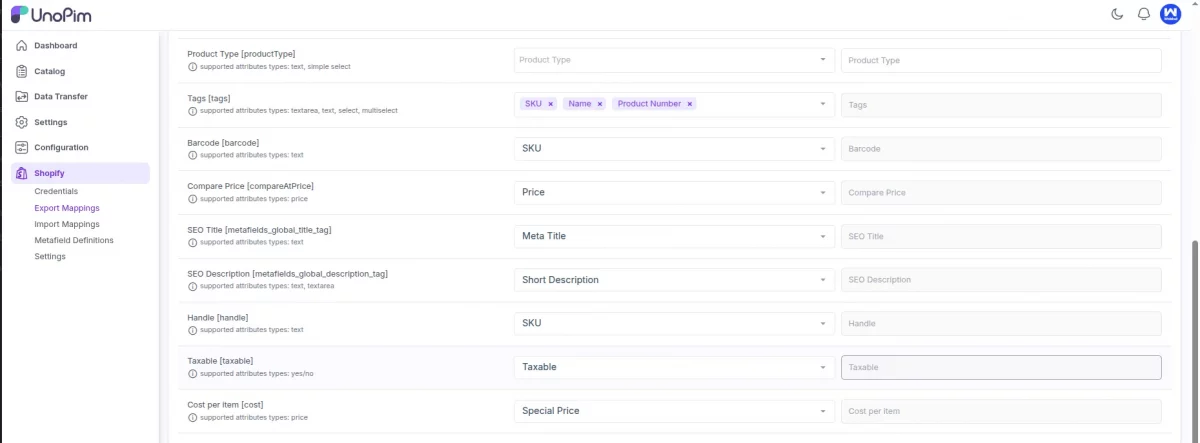Screen dimensions: 1200x443
Task: Click Data Transfer icon
Action: click(x=21, y=97)
